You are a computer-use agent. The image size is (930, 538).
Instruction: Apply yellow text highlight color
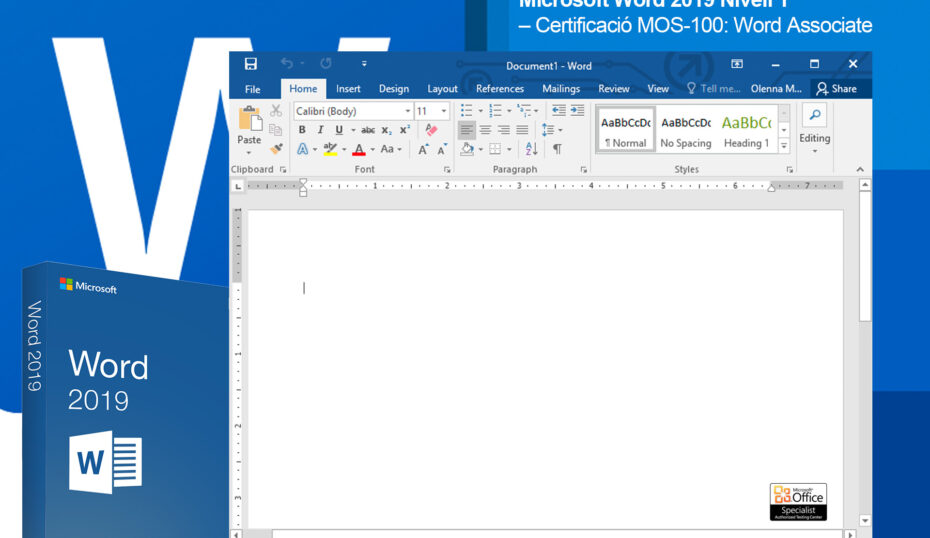330,149
